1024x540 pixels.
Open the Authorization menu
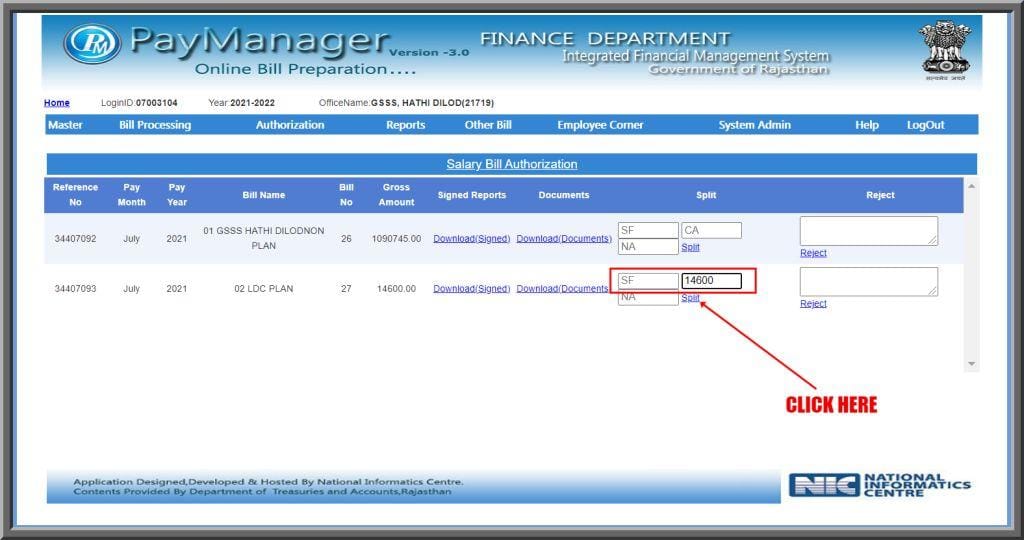pos(290,125)
